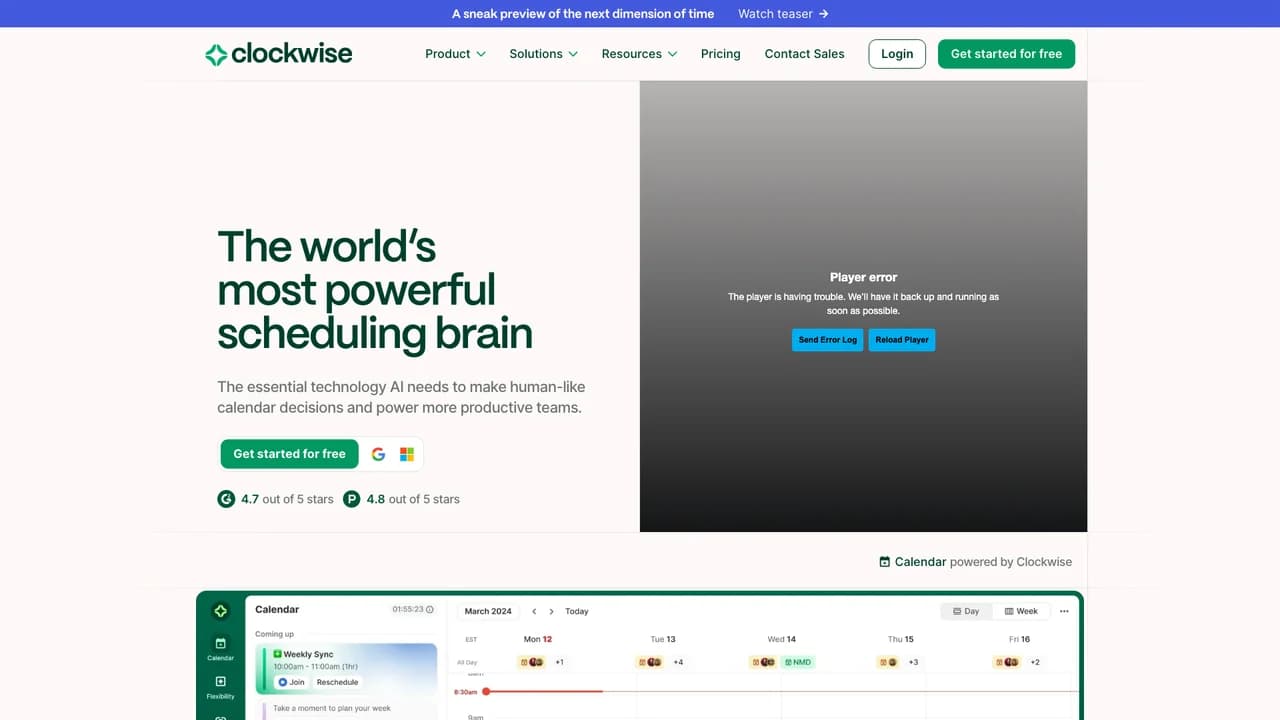Image resolution: width=1280 pixels, height=720 pixels.
Task: Switch calendar preview to Week view
Action: click(1021, 611)
